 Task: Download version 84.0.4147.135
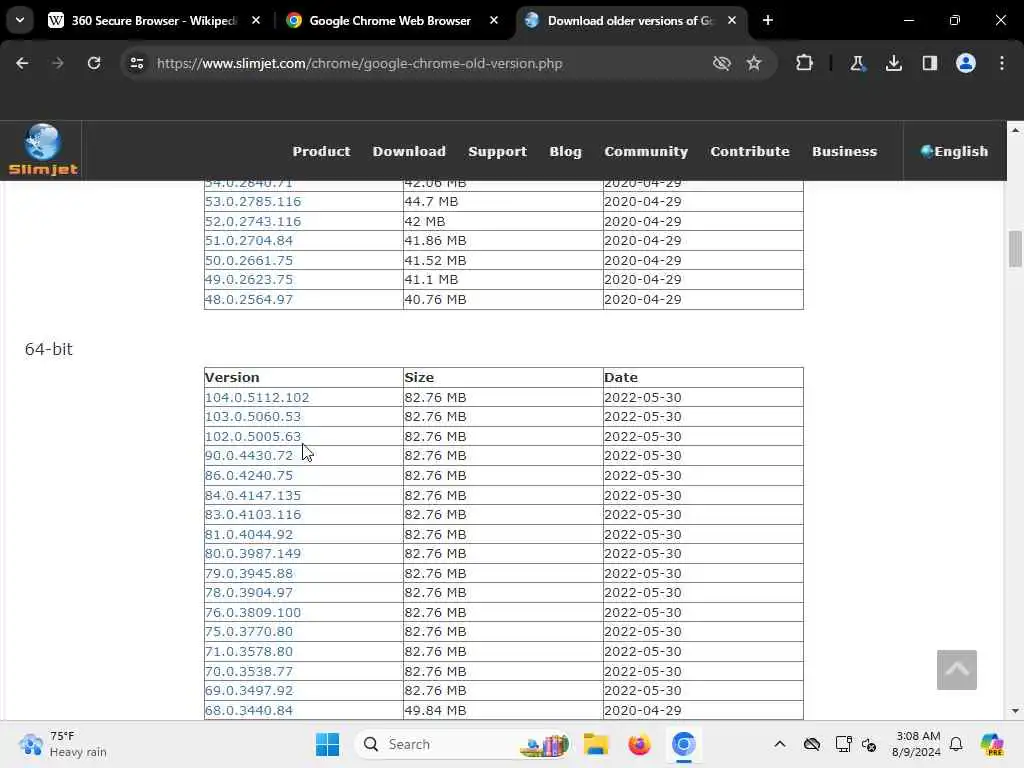pyautogui.click(x=253, y=495)
